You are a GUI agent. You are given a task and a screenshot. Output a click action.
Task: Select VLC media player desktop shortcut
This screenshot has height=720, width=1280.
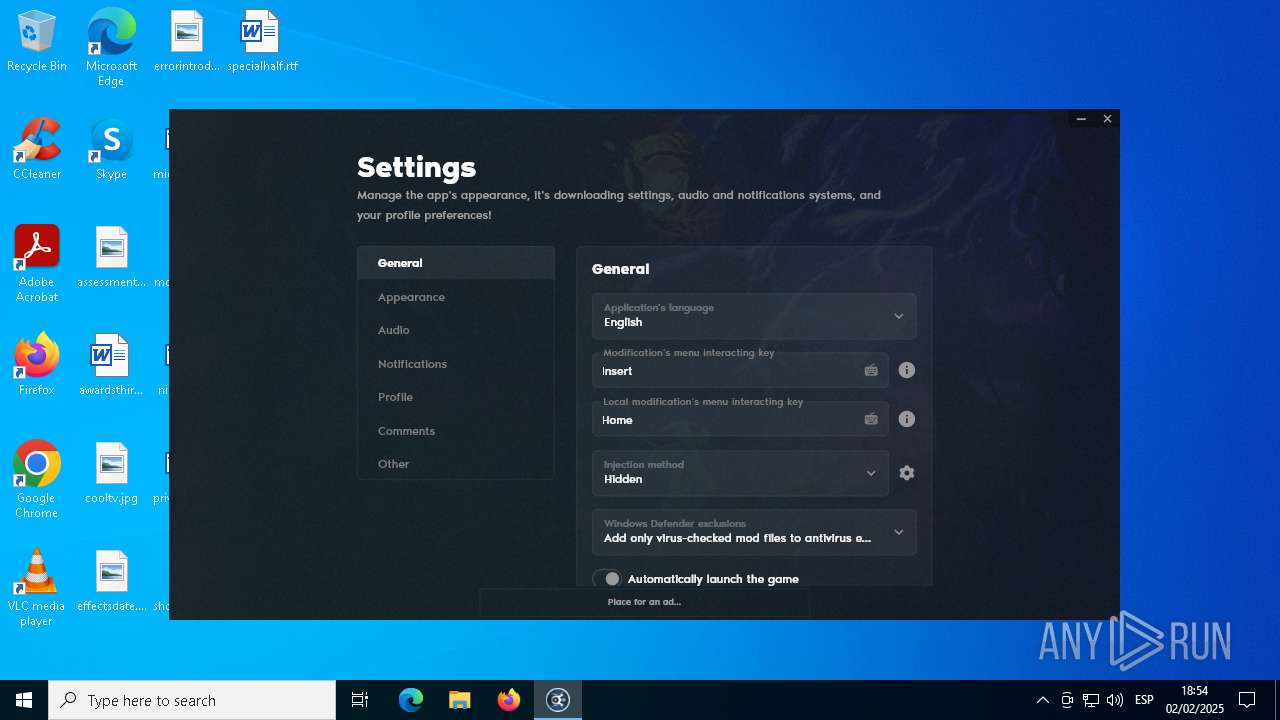pos(37,587)
